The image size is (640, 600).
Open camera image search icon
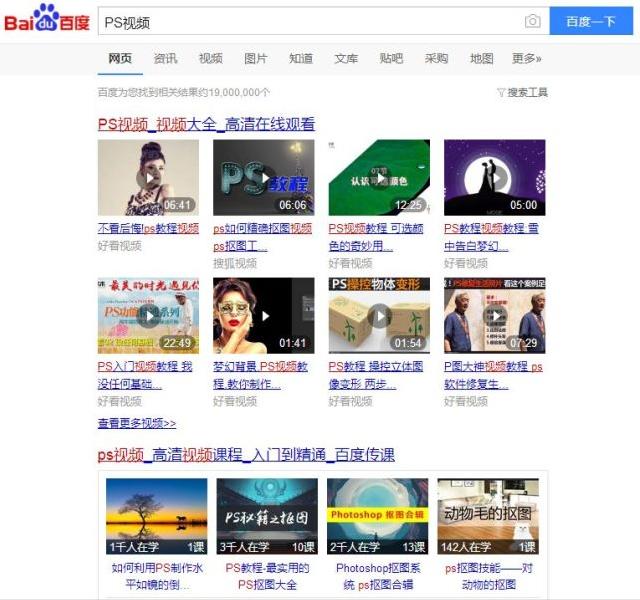532,21
